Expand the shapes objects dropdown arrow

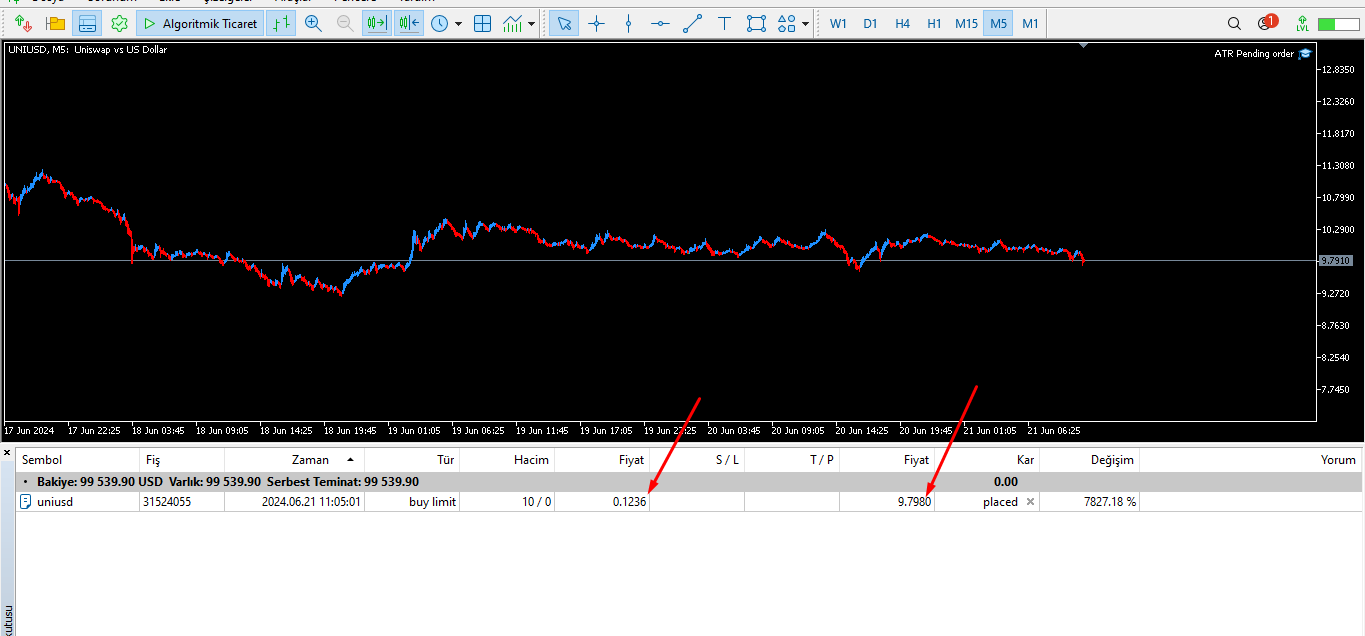805,23
